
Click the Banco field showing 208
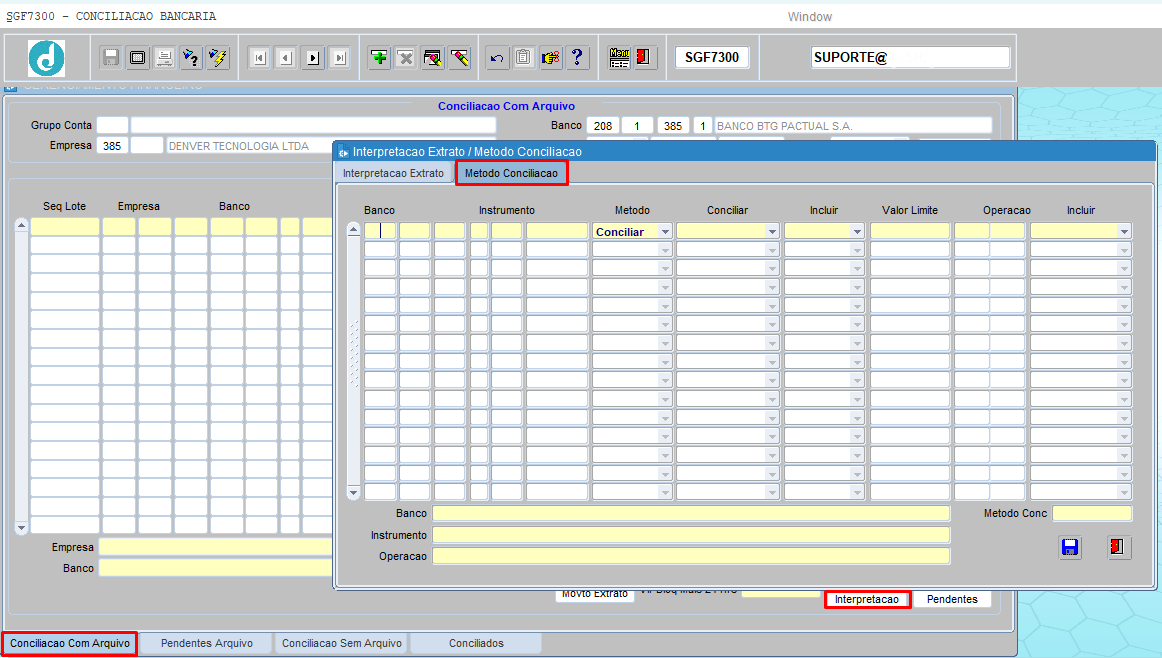[x=602, y=126]
